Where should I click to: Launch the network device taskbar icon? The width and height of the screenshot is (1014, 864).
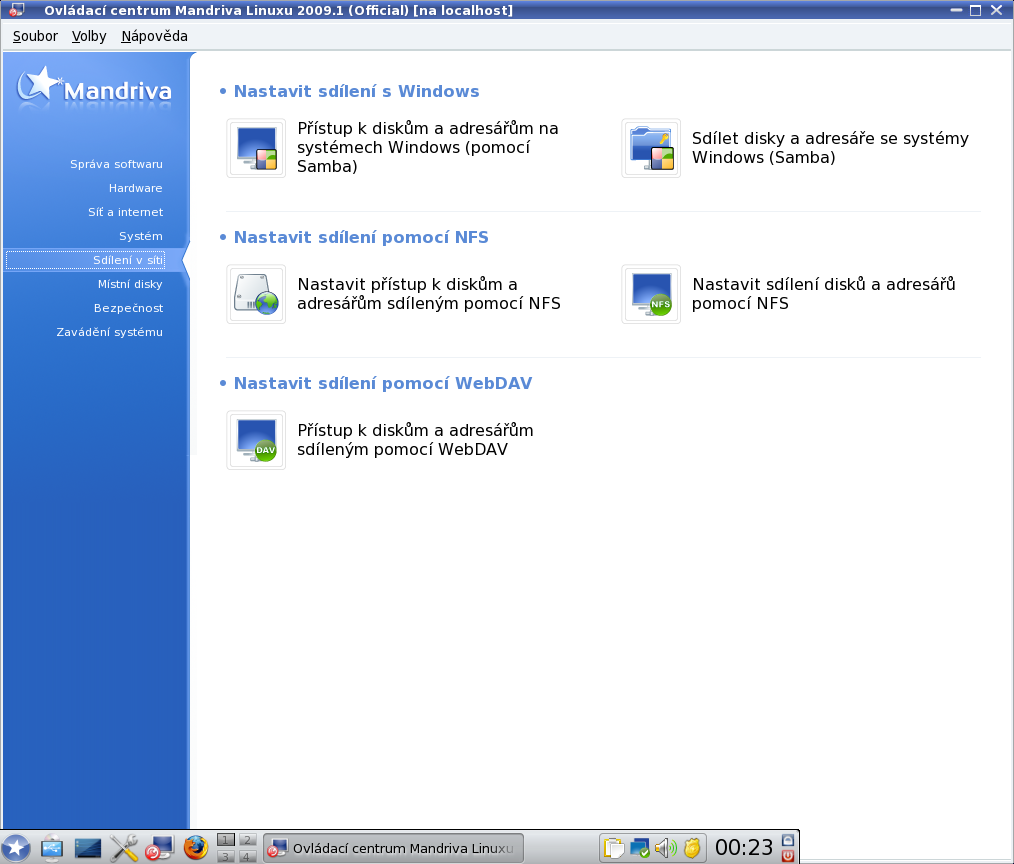tap(52, 848)
